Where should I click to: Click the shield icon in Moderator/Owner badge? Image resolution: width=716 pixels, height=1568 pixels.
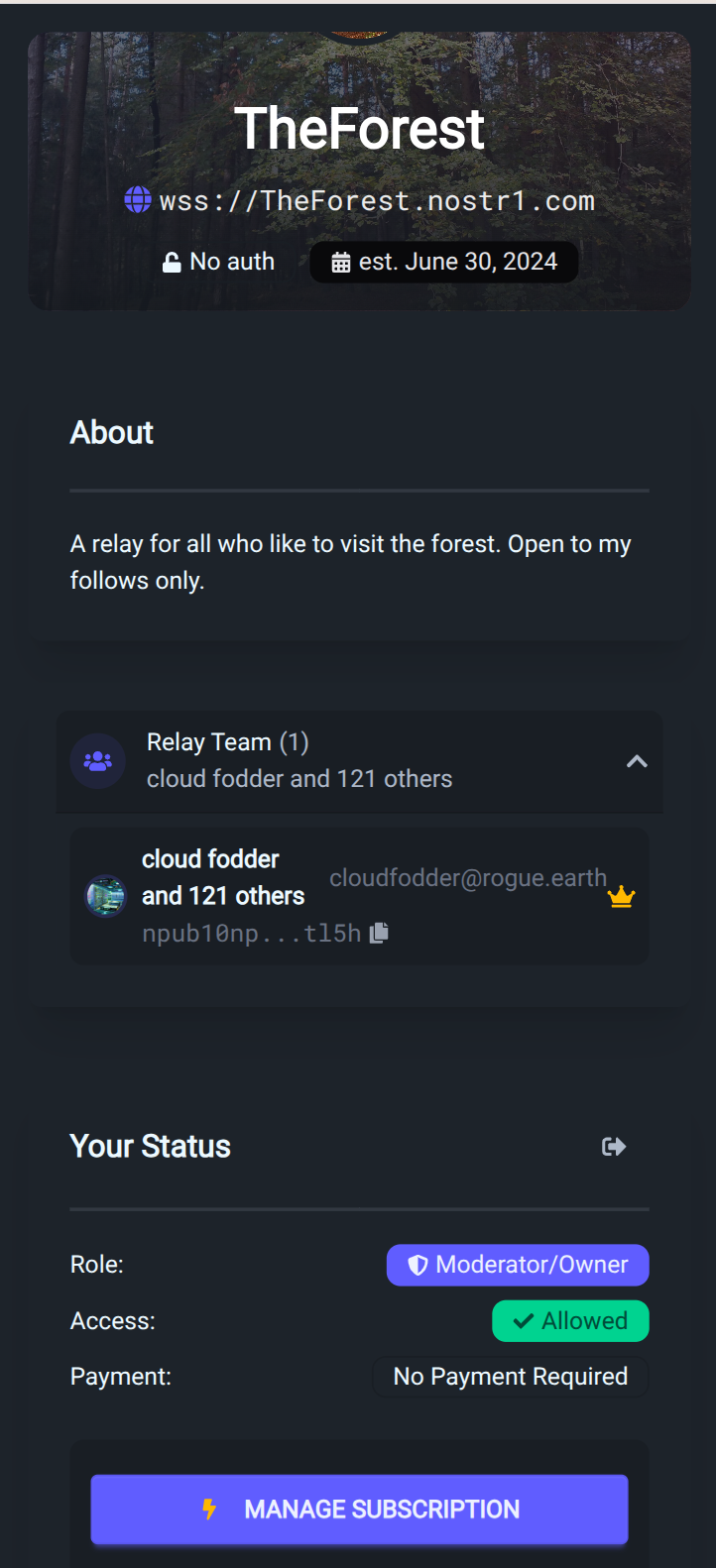(x=418, y=1266)
